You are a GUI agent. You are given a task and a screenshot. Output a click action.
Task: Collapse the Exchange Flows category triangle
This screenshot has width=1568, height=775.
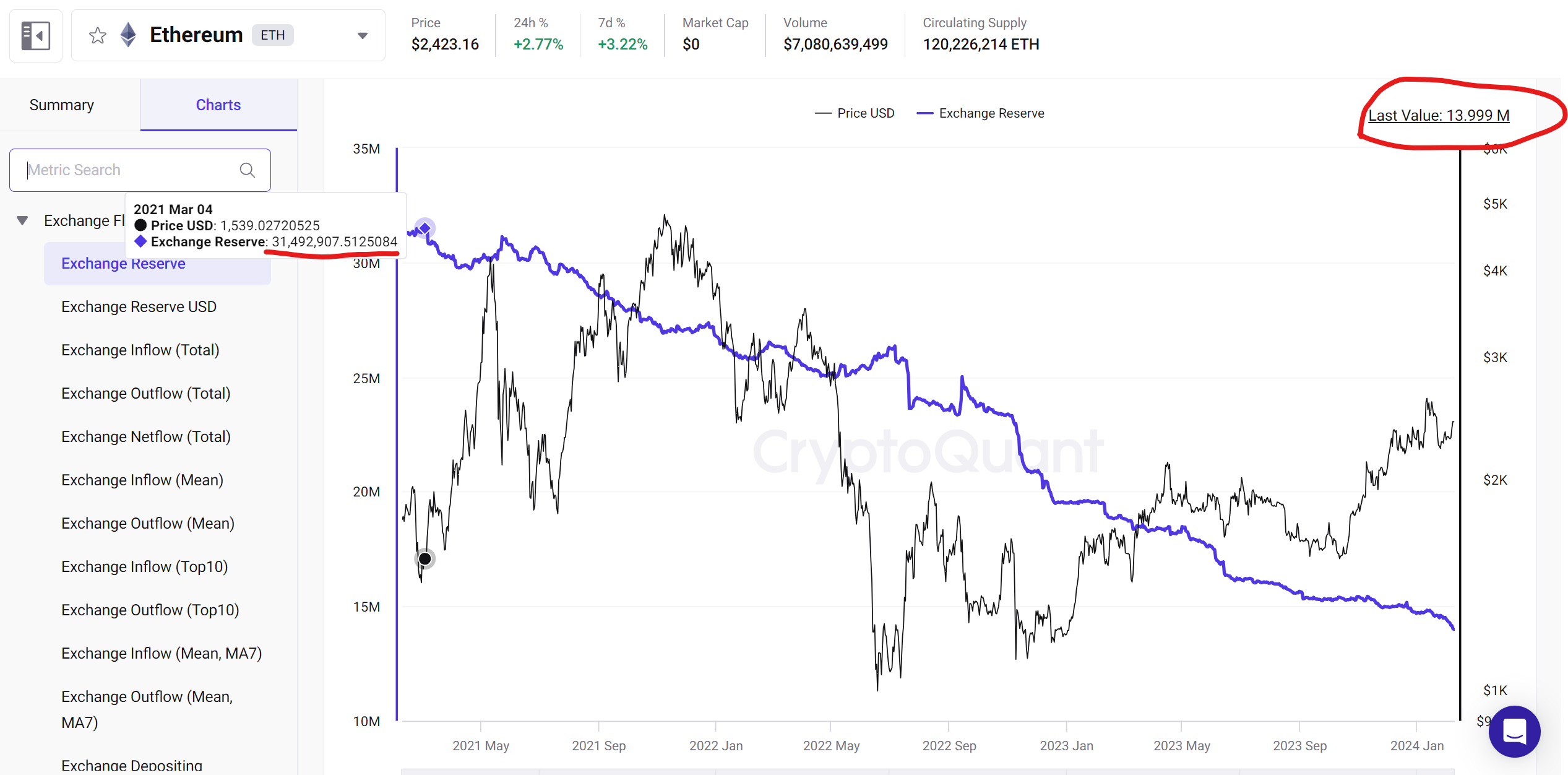coord(23,220)
